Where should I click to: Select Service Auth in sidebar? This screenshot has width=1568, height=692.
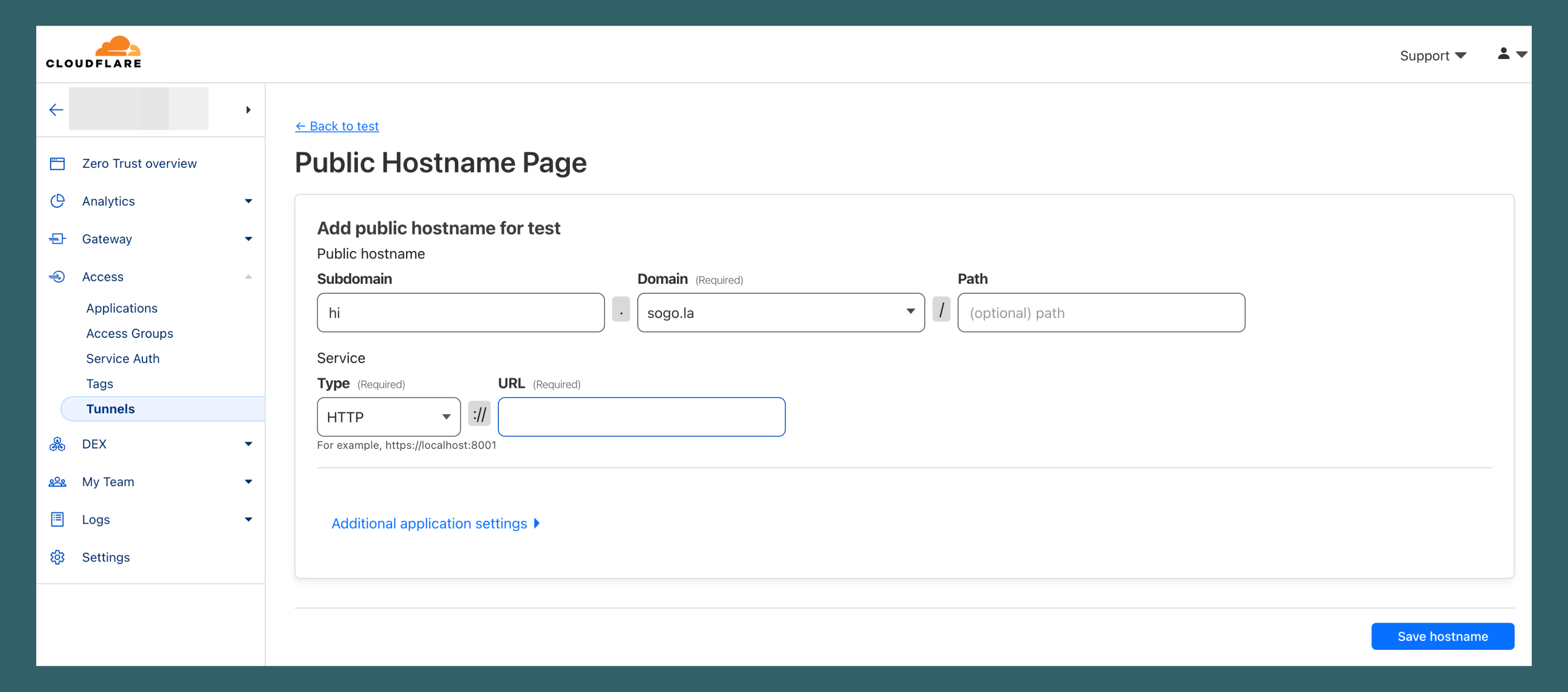point(123,359)
